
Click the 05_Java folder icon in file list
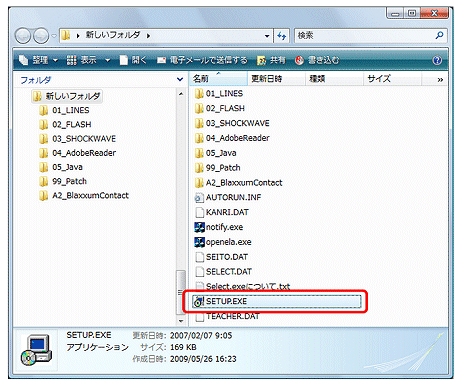199,153
